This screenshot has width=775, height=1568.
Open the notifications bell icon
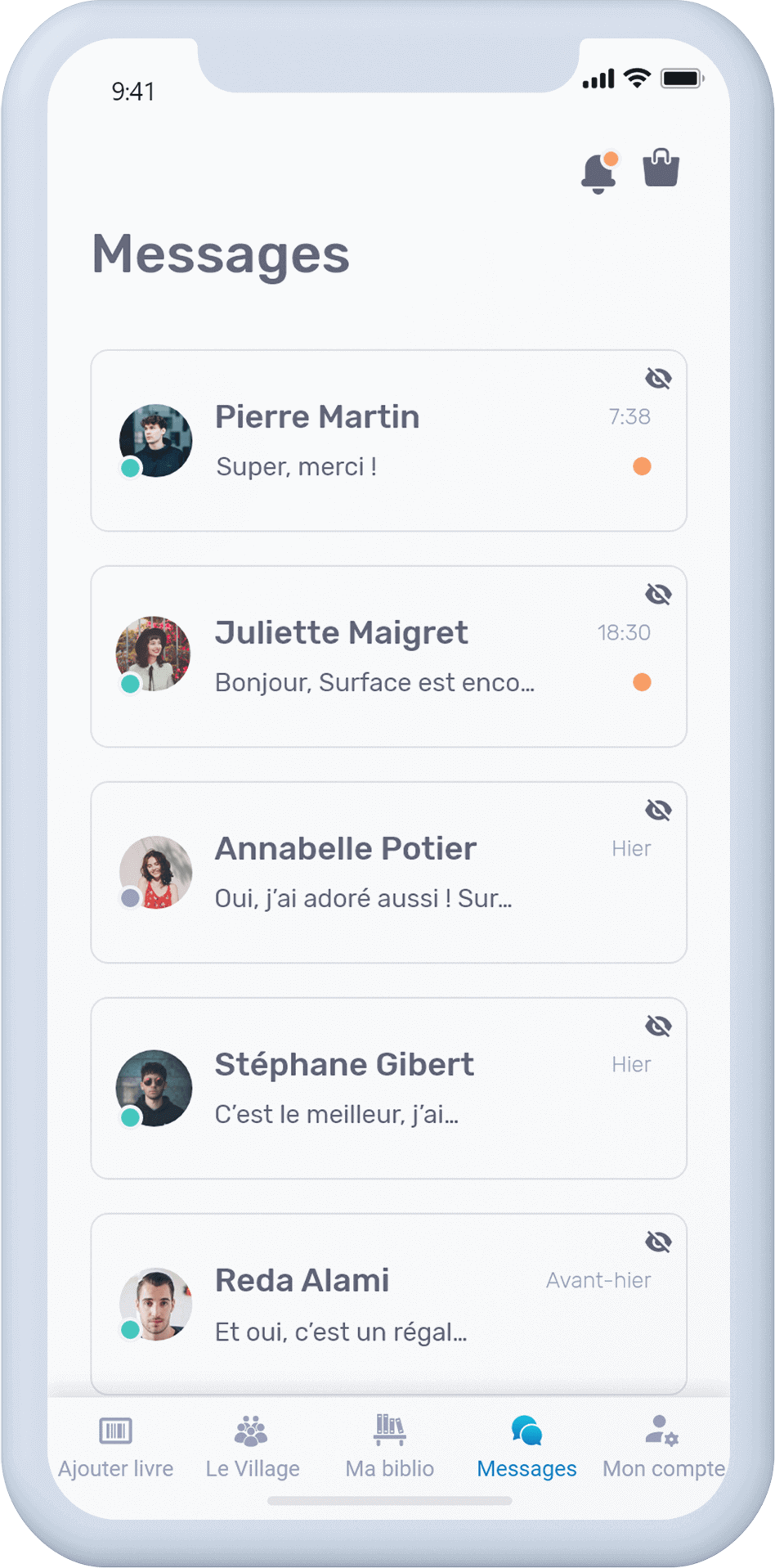598,173
